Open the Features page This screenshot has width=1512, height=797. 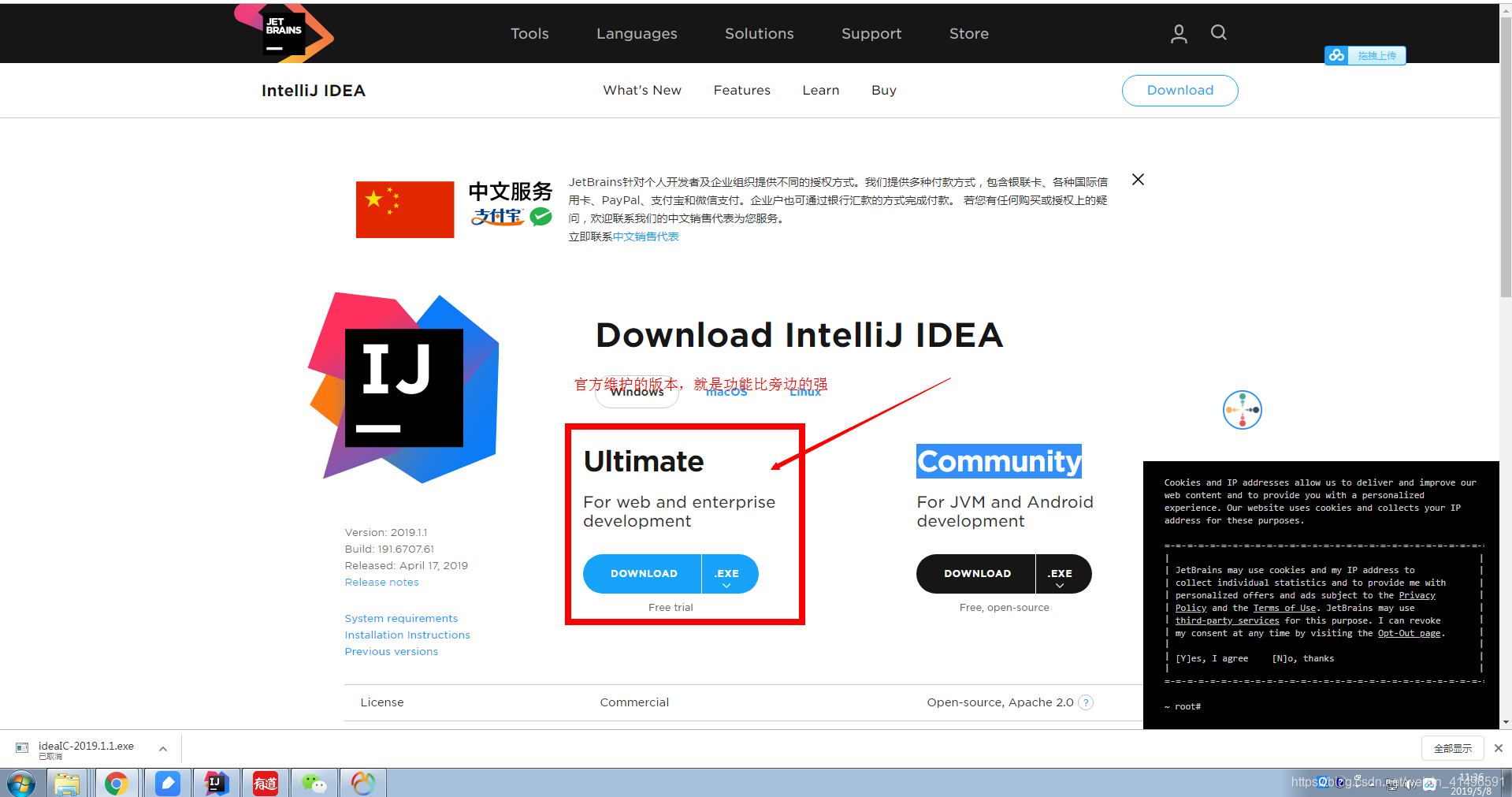click(x=742, y=90)
